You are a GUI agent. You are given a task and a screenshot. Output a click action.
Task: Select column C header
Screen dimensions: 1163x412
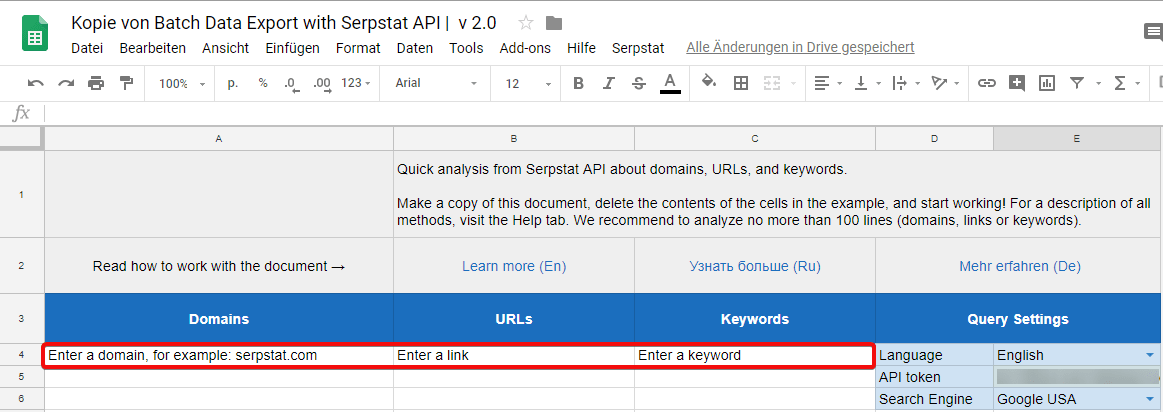point(755,139)
